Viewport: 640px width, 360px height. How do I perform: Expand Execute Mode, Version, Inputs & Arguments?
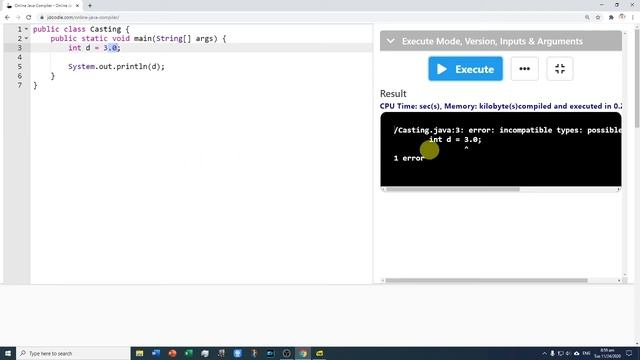500,41
